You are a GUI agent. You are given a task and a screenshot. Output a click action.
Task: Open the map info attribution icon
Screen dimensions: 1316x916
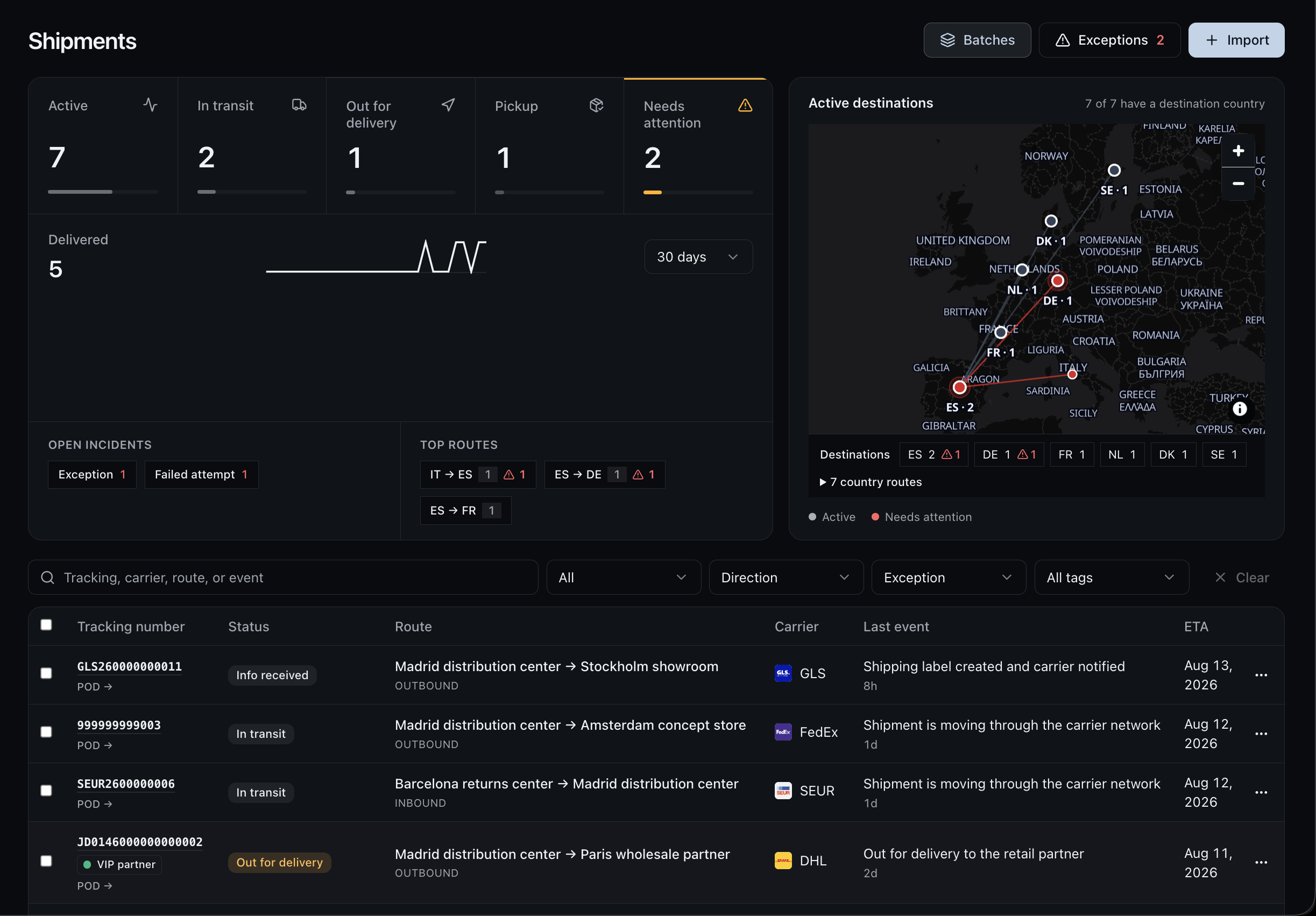1239,408
